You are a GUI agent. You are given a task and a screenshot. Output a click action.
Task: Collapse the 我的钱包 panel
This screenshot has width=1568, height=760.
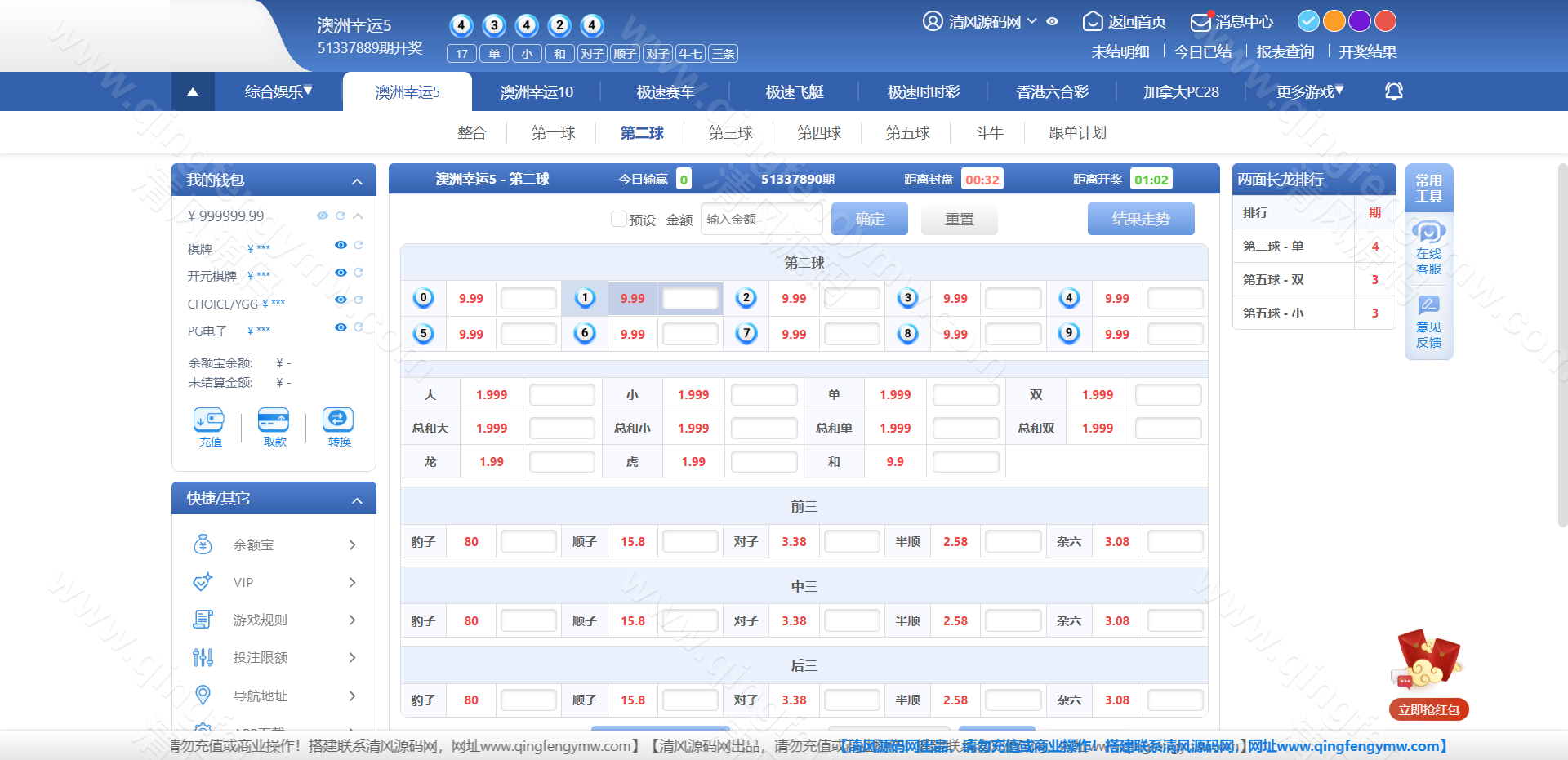click(x=357, y=181)
